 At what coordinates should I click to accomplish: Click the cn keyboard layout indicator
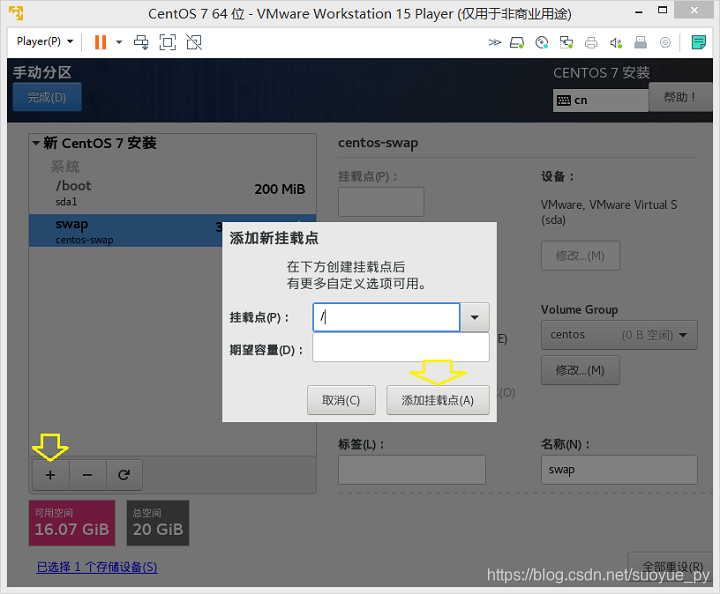point(601,100)
